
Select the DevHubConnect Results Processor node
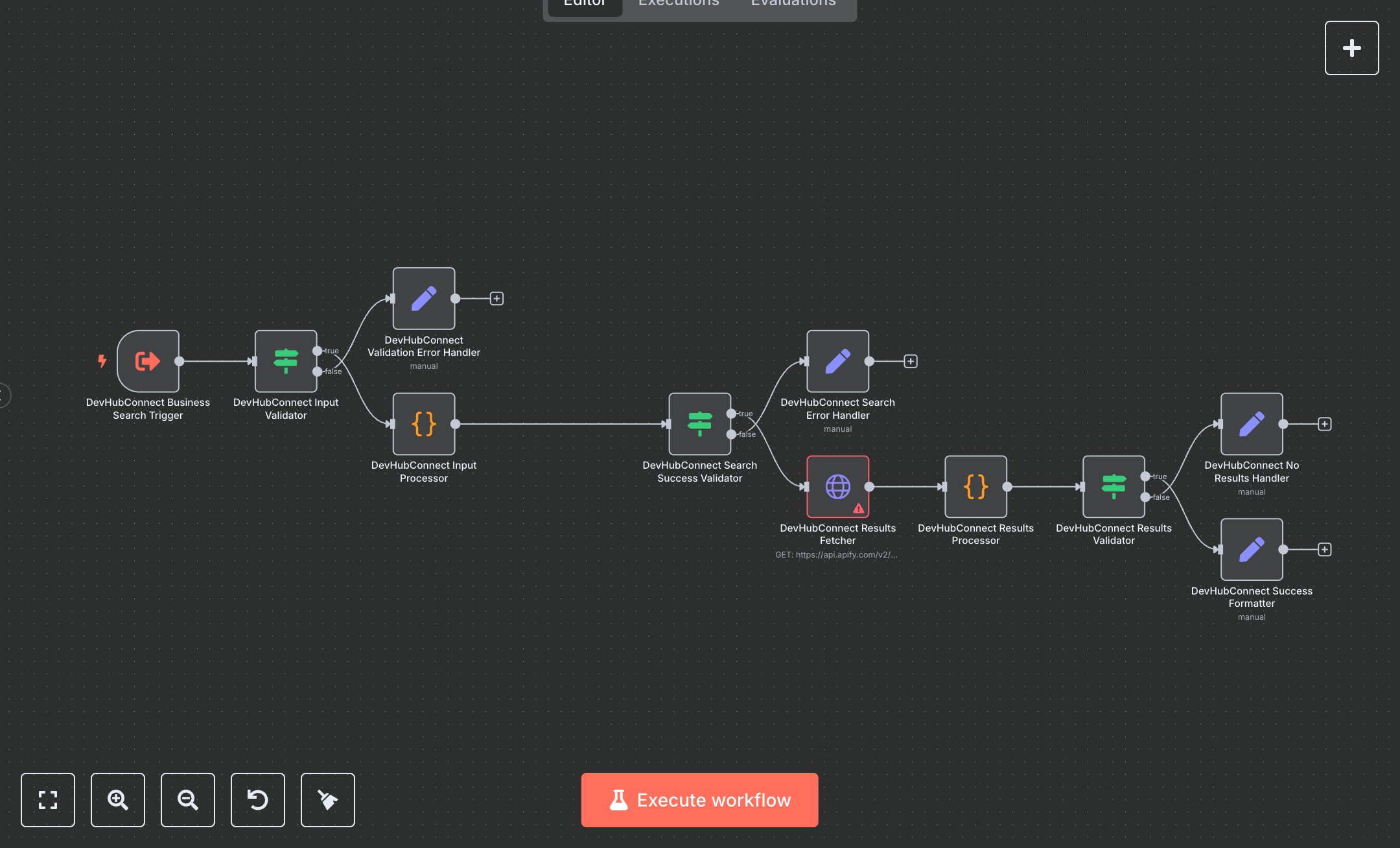[x=975, y=487]
